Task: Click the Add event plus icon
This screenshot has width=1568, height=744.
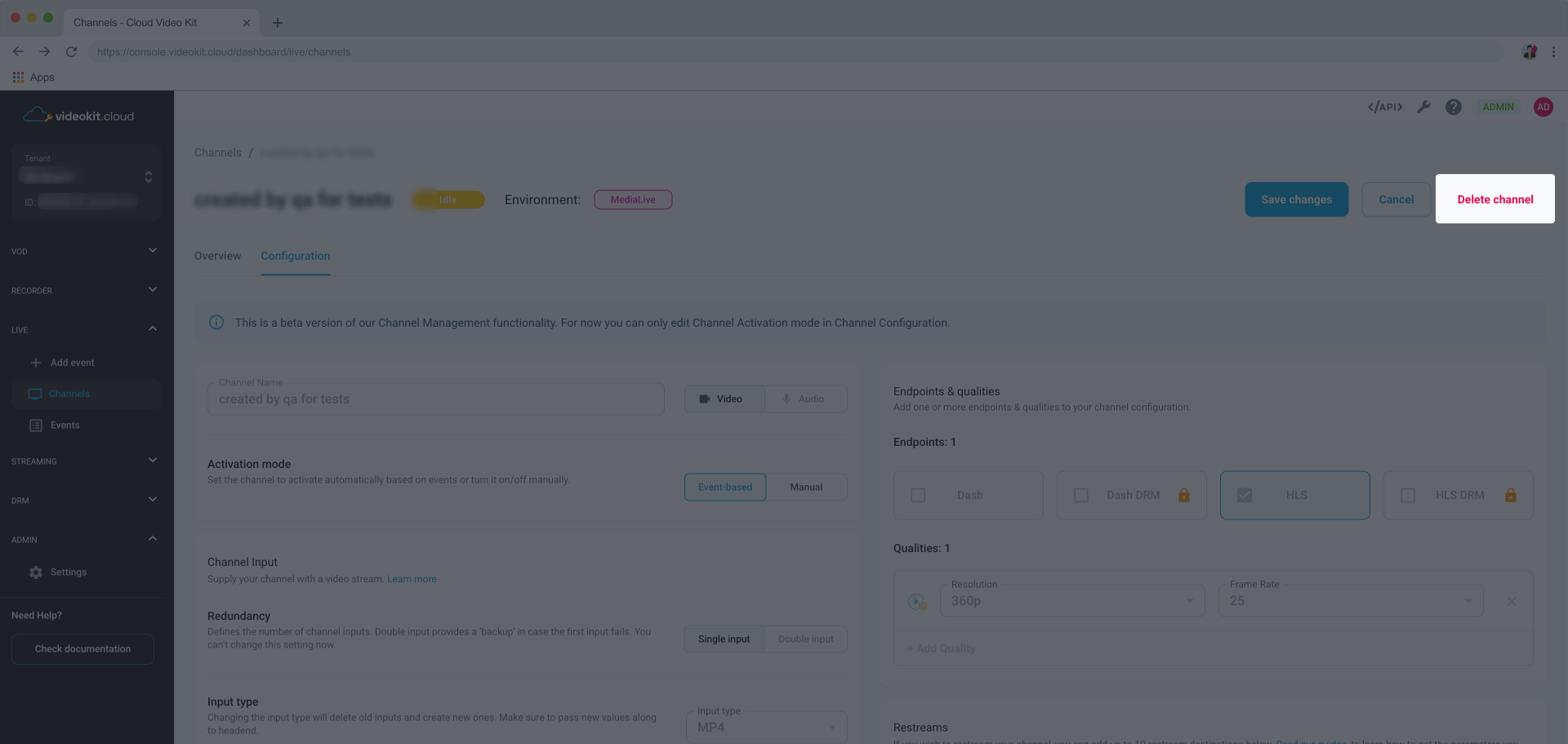Action: pos(35,363)
